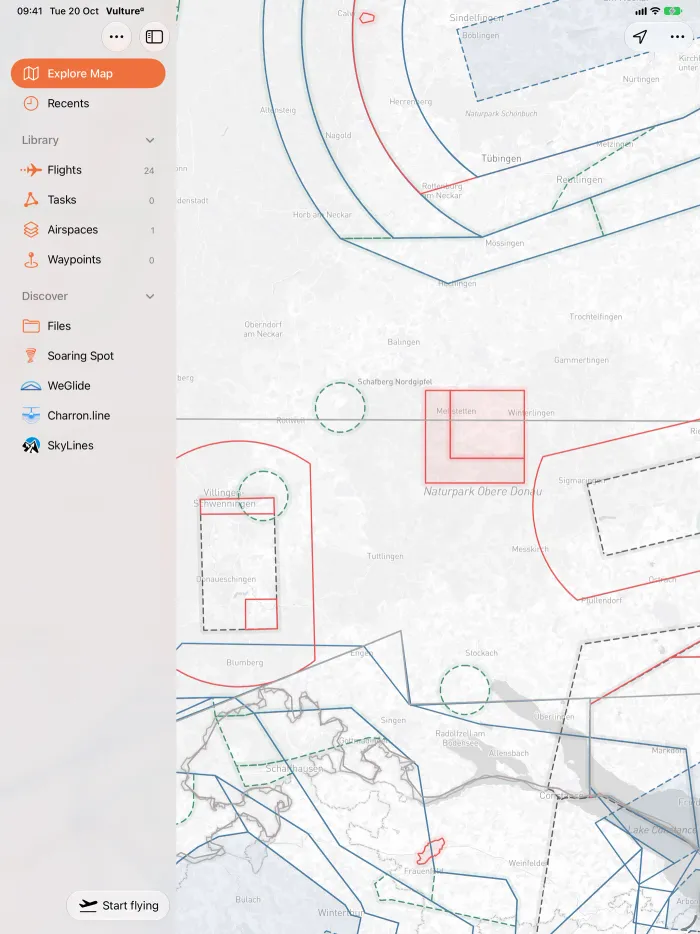Click the Discover section header

88,296
